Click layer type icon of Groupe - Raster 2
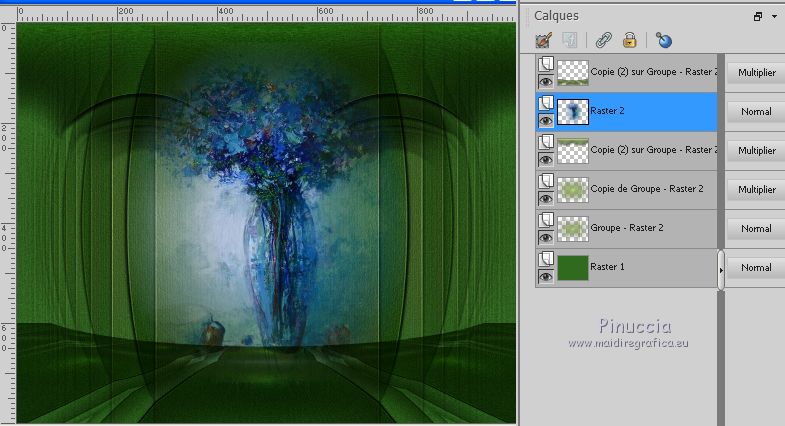The image size is (785, 426). tap(546, 220)
